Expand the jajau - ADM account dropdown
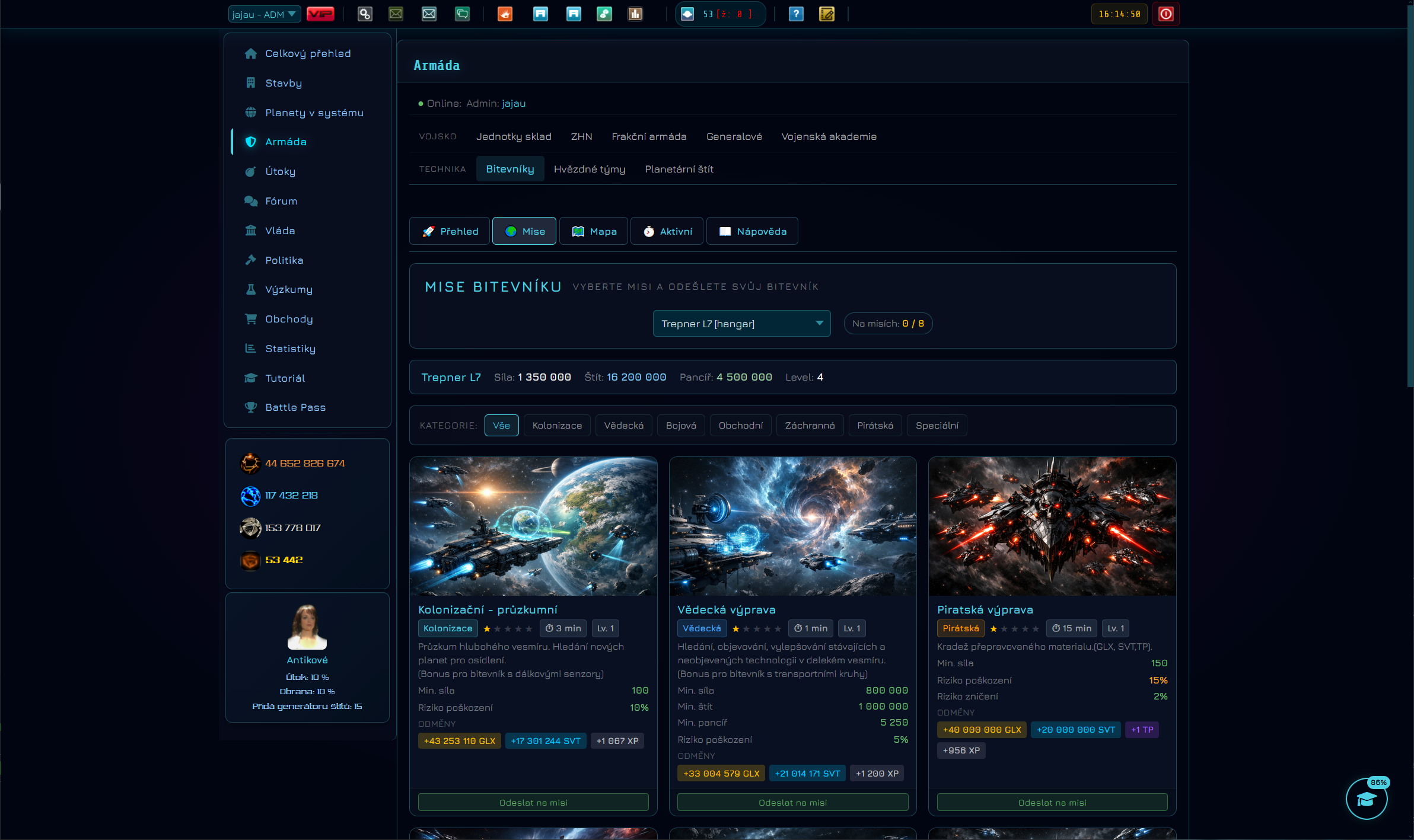 pyautogui.click(x=265, y=14)
